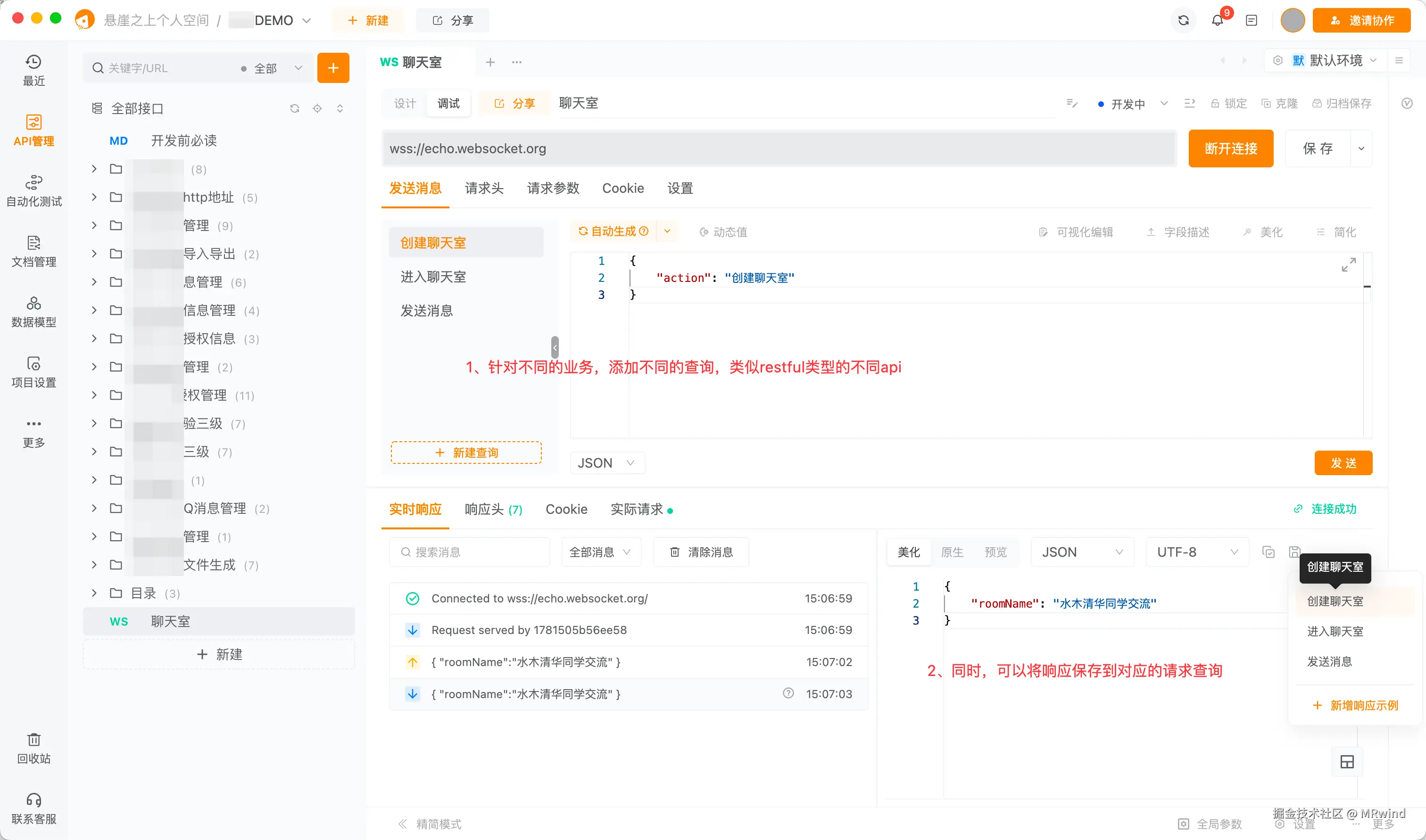This screenshot has height=840, width=1426.
Task: Open the 开发中 status dropdown
Action: [x=1133, y=104]
